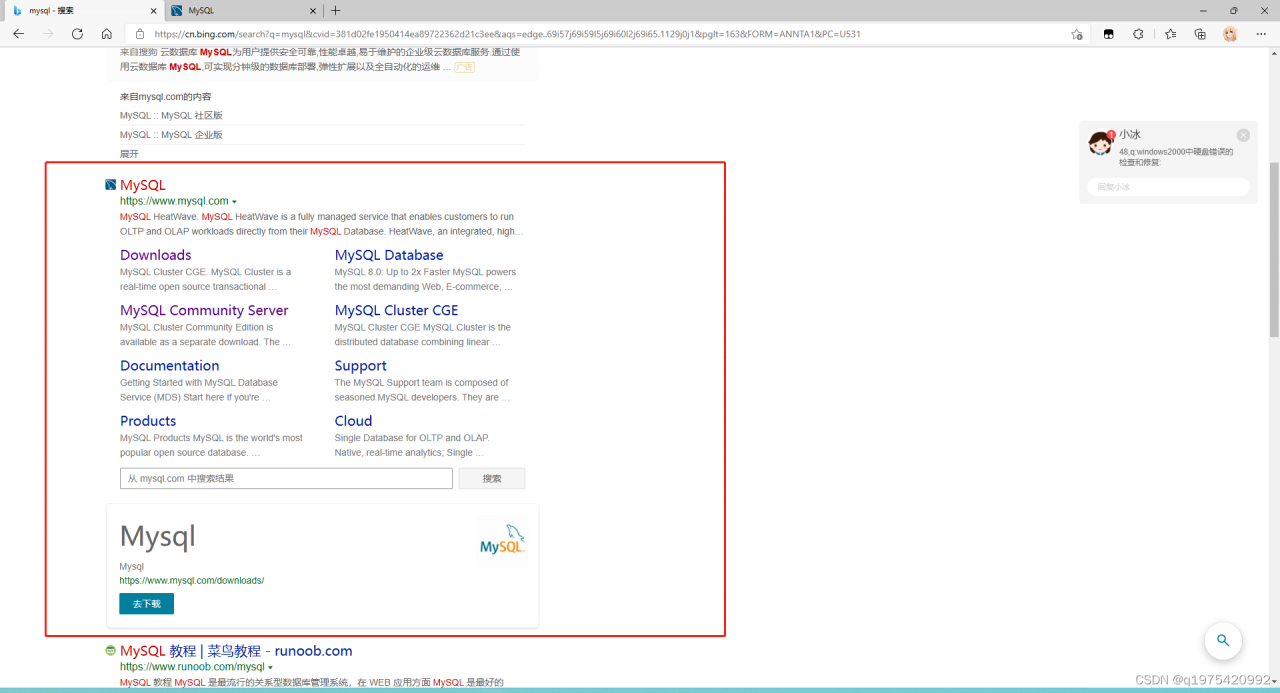This screenshot has height=693, width=1280.
Task: Open 'MySQL :: MySQL 企业版' link
Action: click(171, 135)
